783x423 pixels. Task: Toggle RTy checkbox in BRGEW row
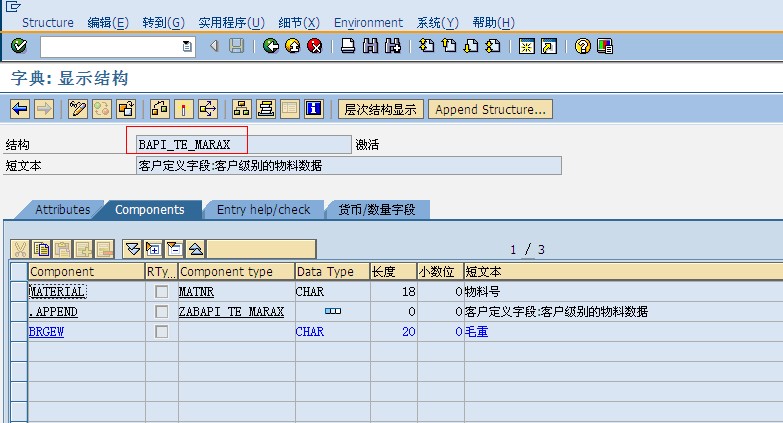161,332
